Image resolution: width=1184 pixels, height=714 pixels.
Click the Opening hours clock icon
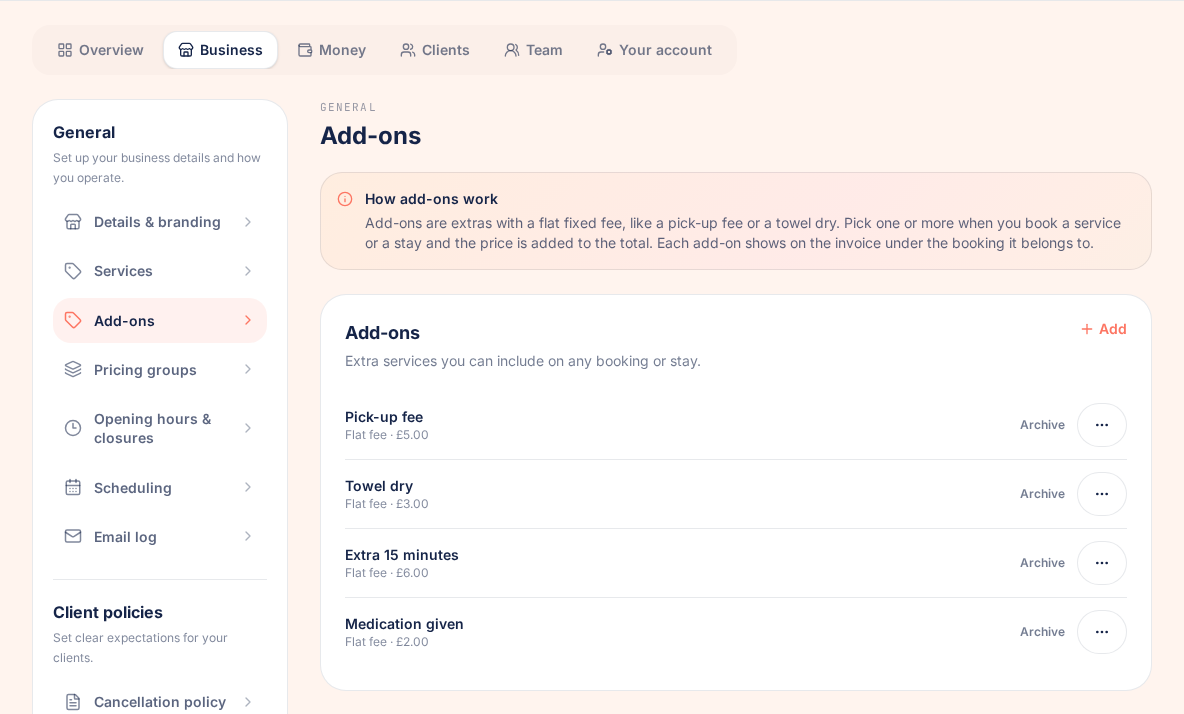[x=72, y=428]
